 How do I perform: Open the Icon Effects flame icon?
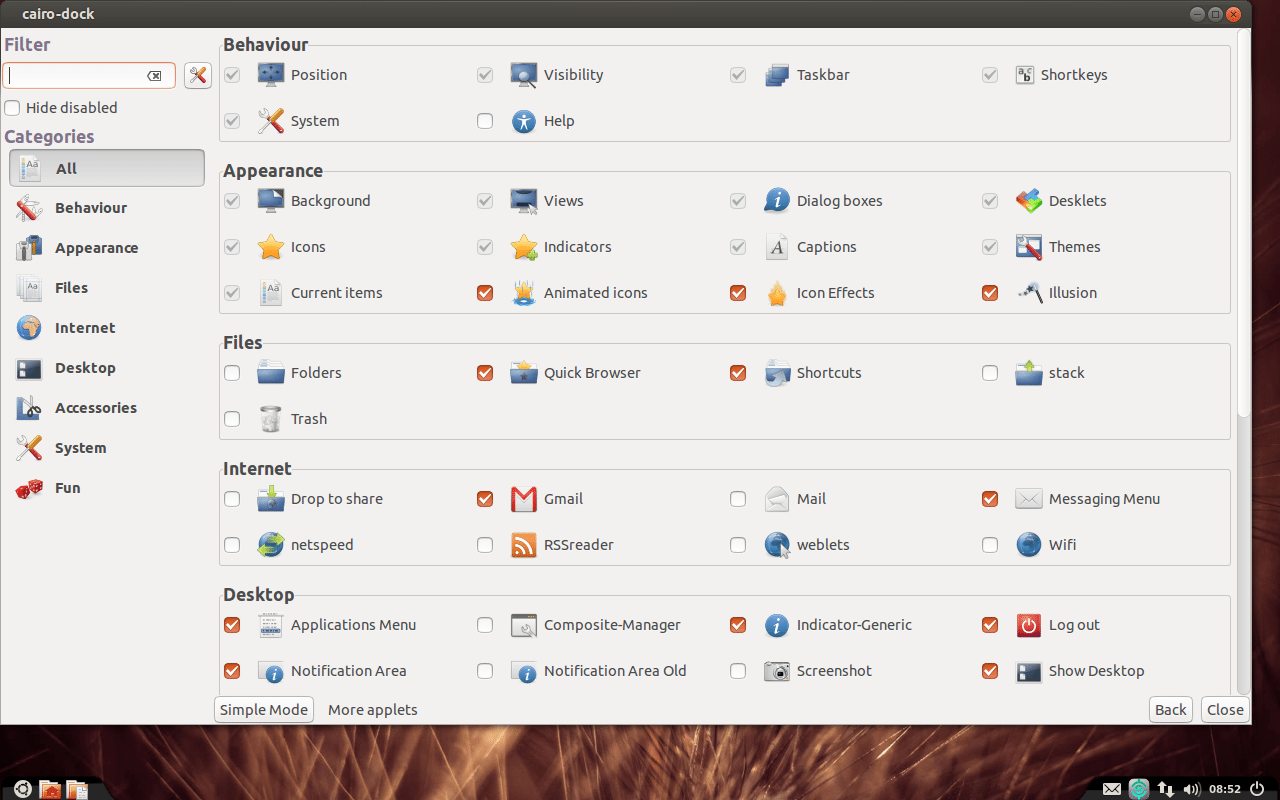pyautogui.click(x=777, y=293)
